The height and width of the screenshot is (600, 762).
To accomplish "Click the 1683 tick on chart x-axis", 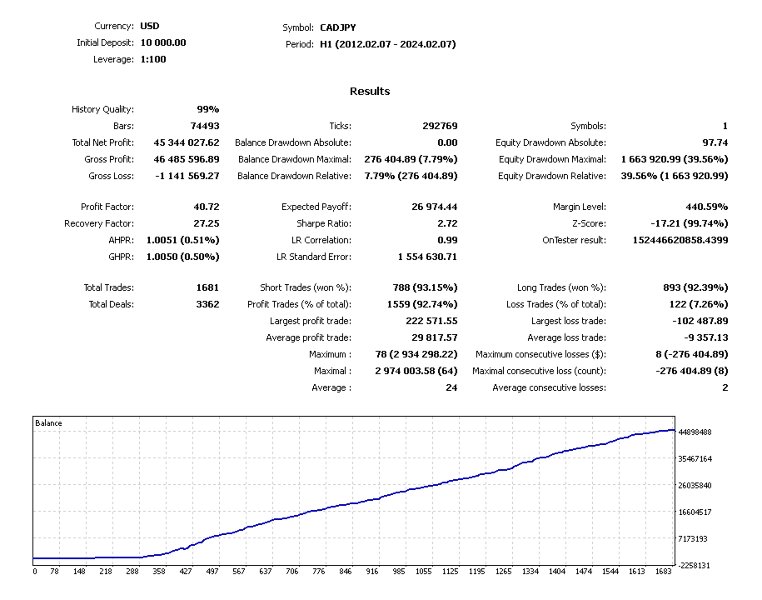I will pyautogui.click(x=663, y=572).
